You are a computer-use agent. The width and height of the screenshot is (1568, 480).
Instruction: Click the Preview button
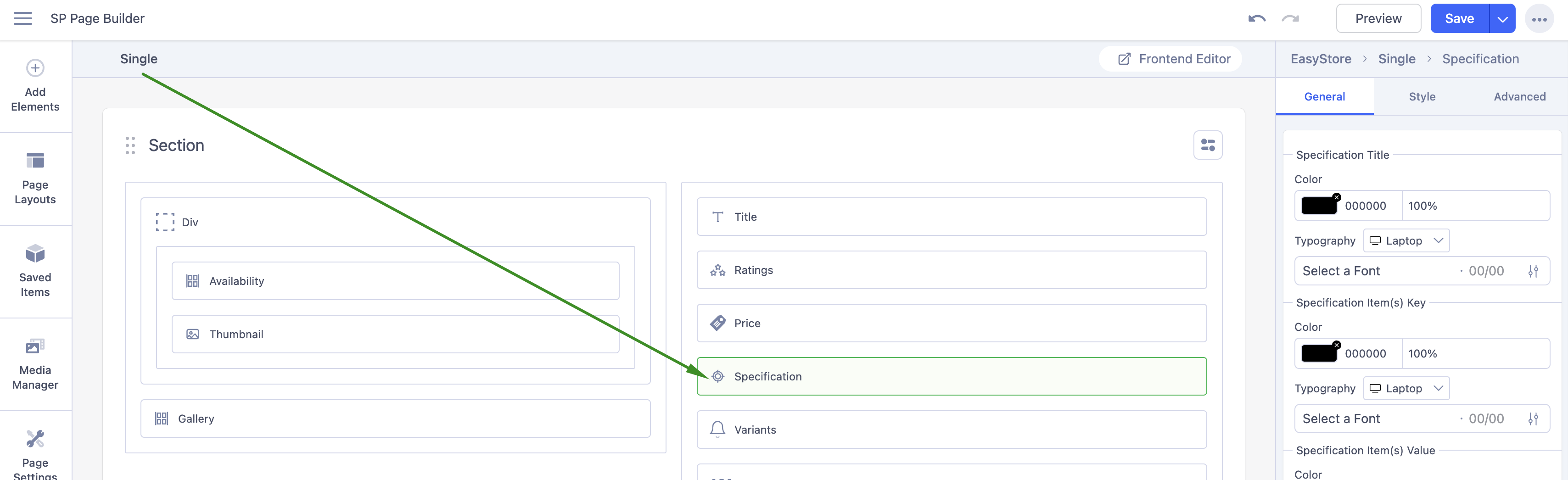click(1378, 19)
